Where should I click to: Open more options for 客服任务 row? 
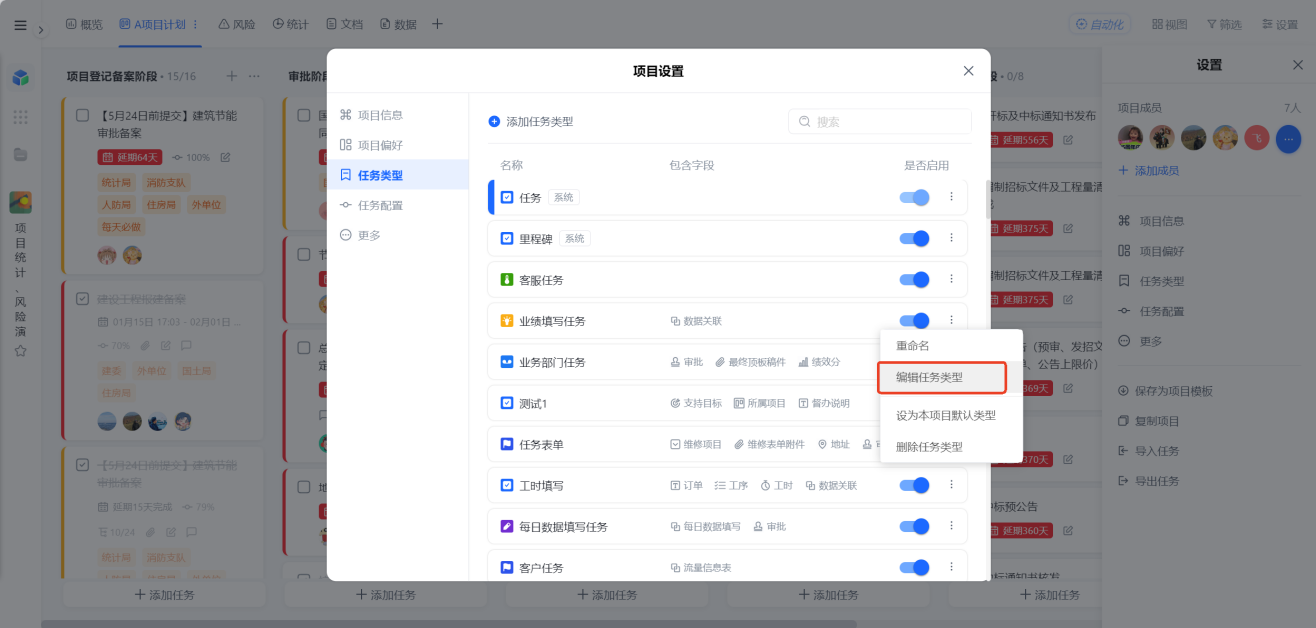[951, 279]
